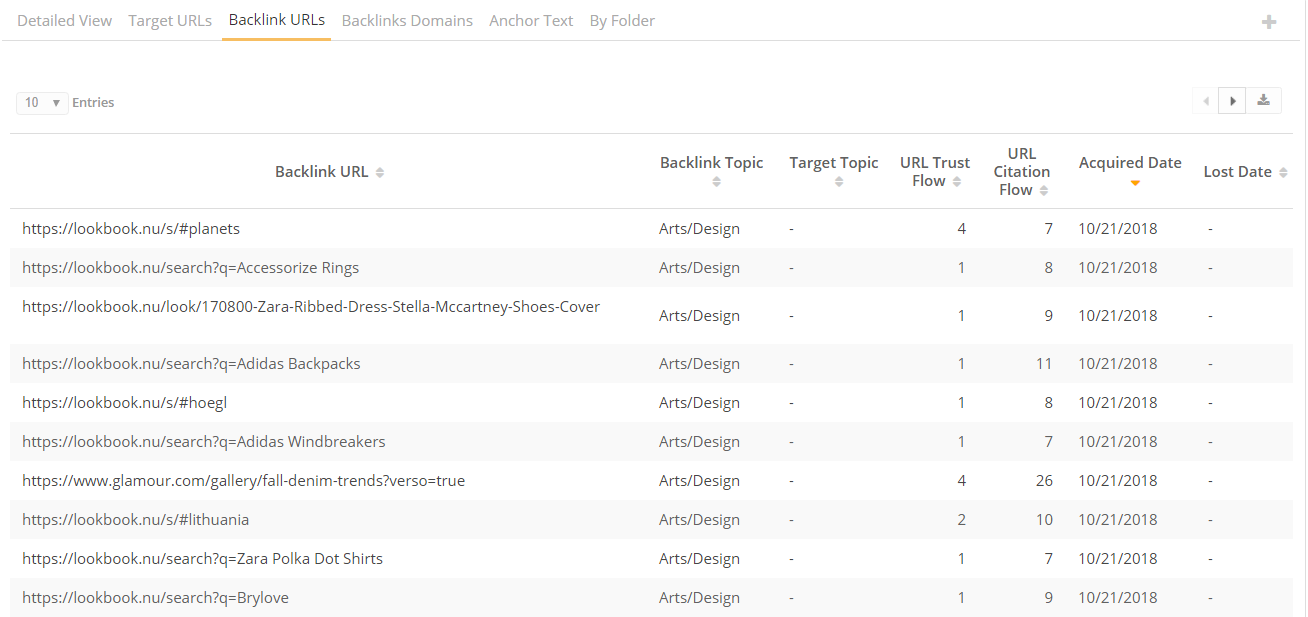1308x617 pixels.
Task: Sort by URL Citation Flow arrows
Action: [x=1044, y=190]
